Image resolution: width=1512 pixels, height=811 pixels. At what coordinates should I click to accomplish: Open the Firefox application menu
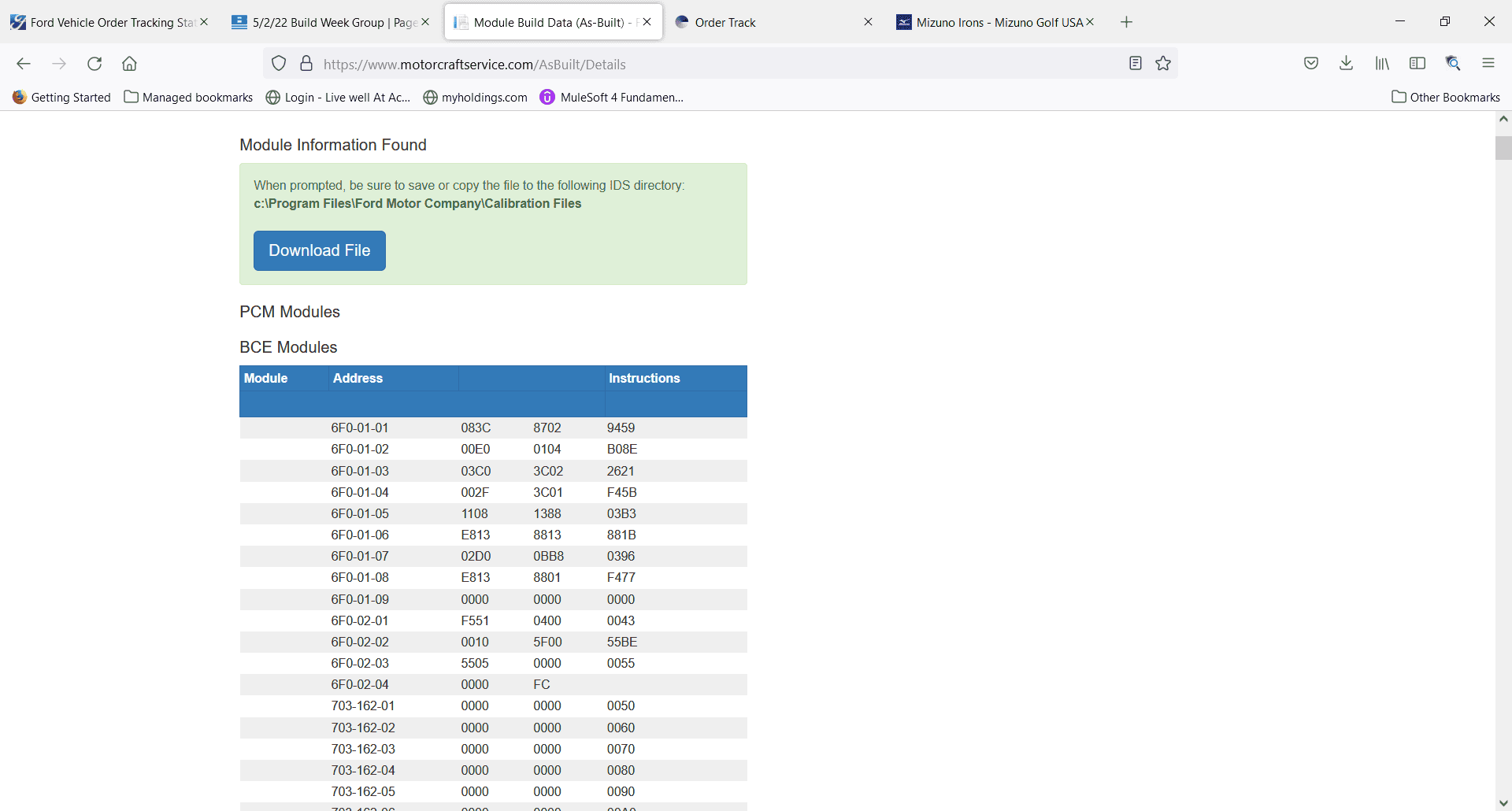[1488, 64]
